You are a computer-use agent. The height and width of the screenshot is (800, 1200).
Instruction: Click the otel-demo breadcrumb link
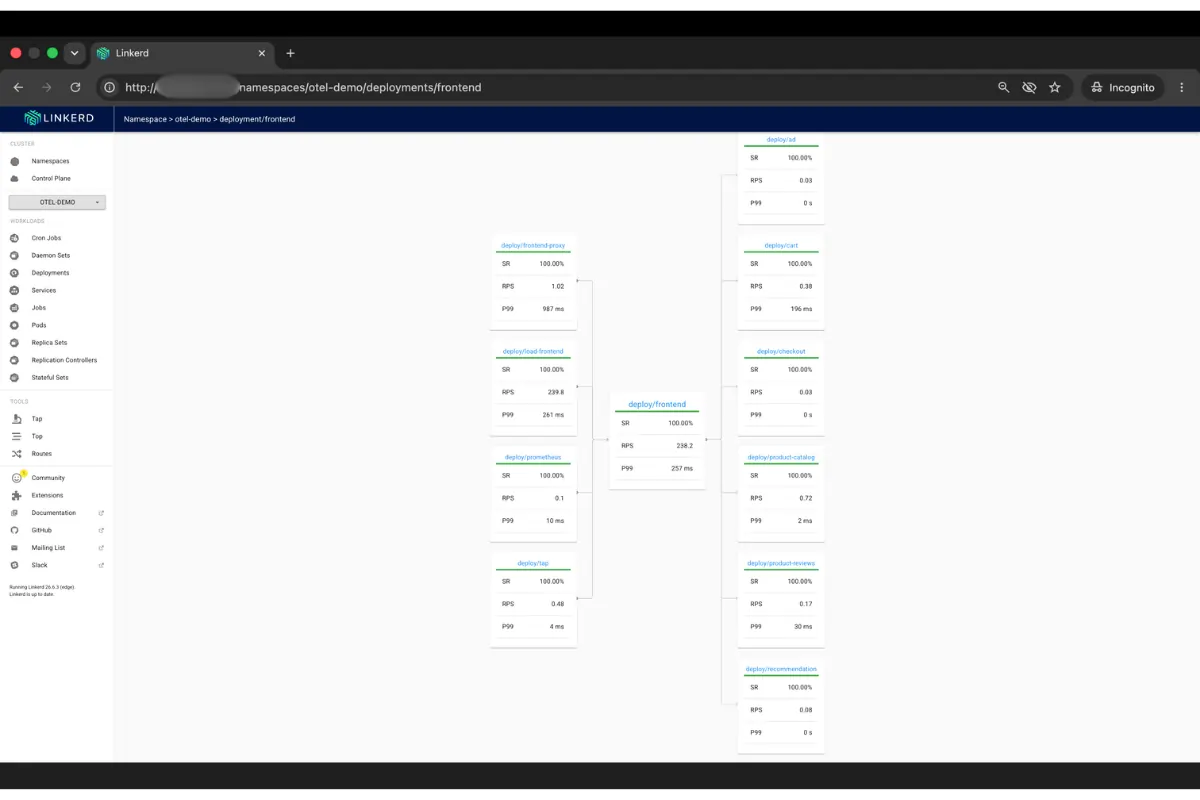tap(193, 119)
